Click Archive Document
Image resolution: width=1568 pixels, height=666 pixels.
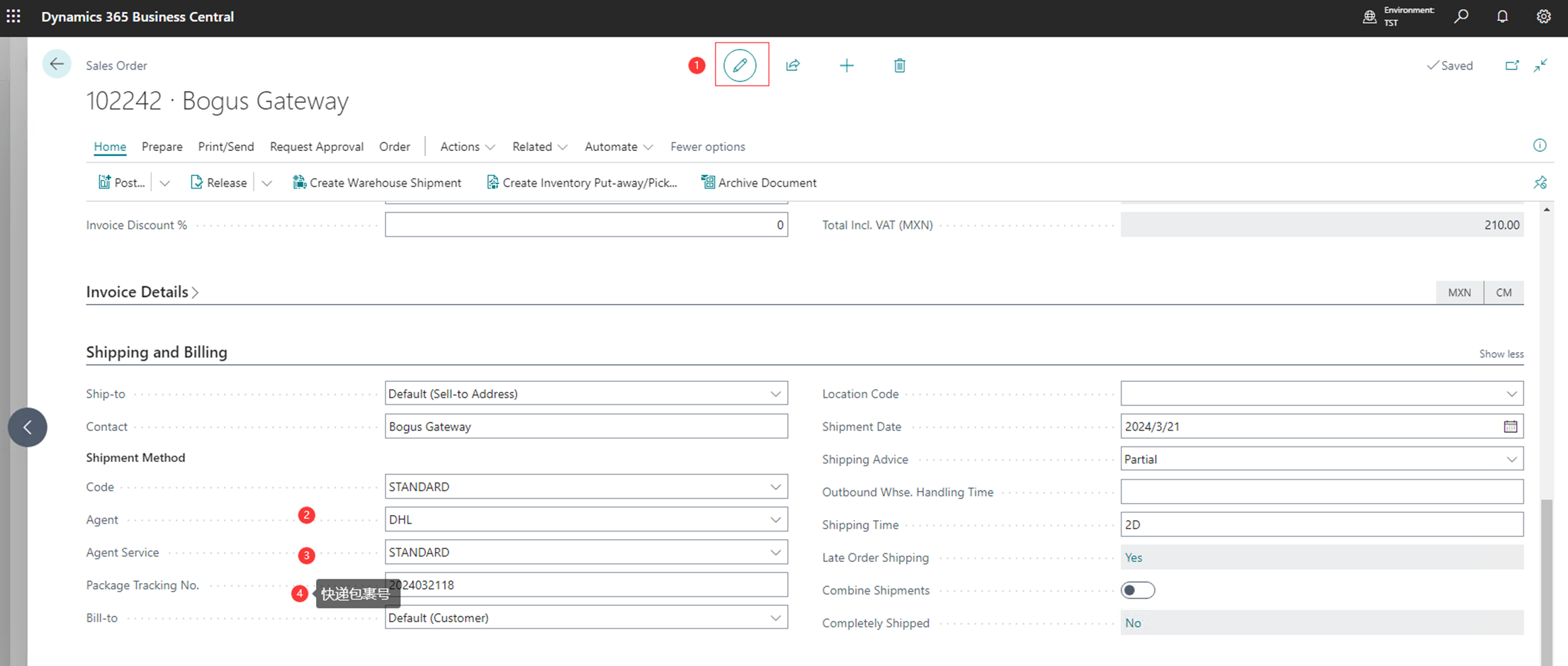[759, 183]
